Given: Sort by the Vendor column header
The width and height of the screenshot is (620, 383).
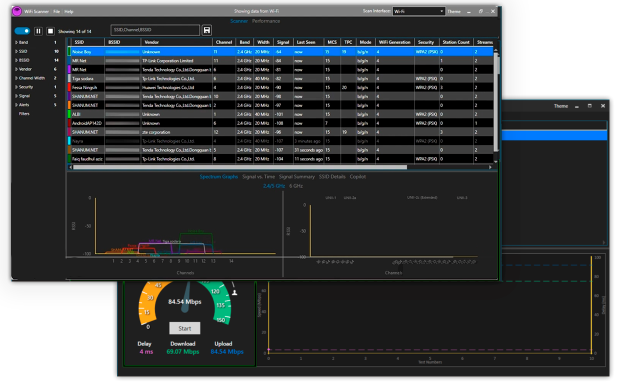Looking at the screenshot, I should pos(177,42).
